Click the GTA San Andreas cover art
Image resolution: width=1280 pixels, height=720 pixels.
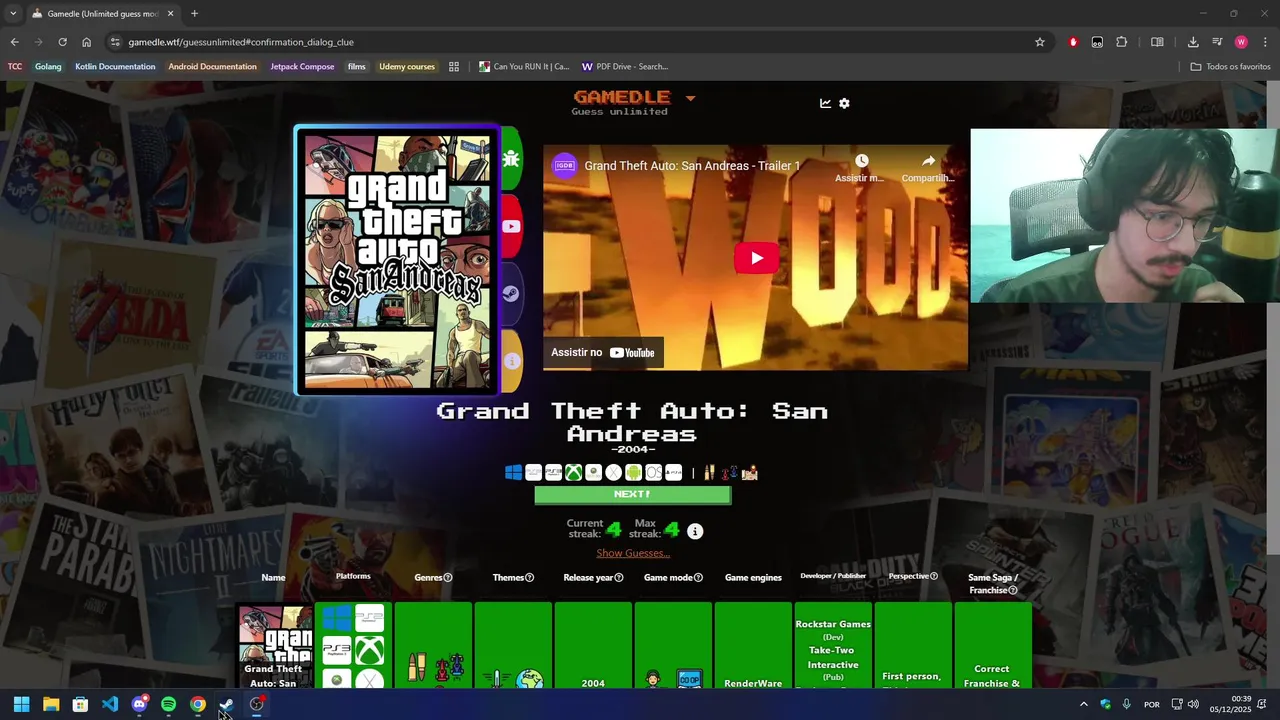click(x=397, y=260)
